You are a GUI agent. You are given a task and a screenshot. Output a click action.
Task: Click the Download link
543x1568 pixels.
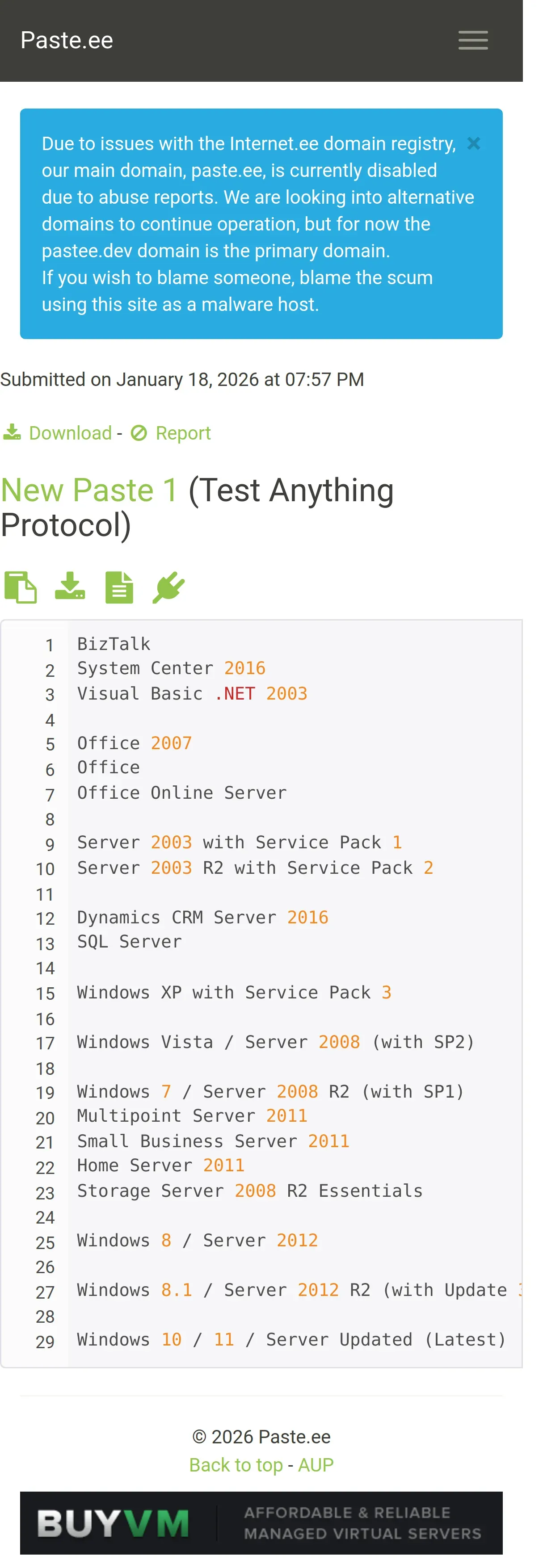[x=71, y=433]
